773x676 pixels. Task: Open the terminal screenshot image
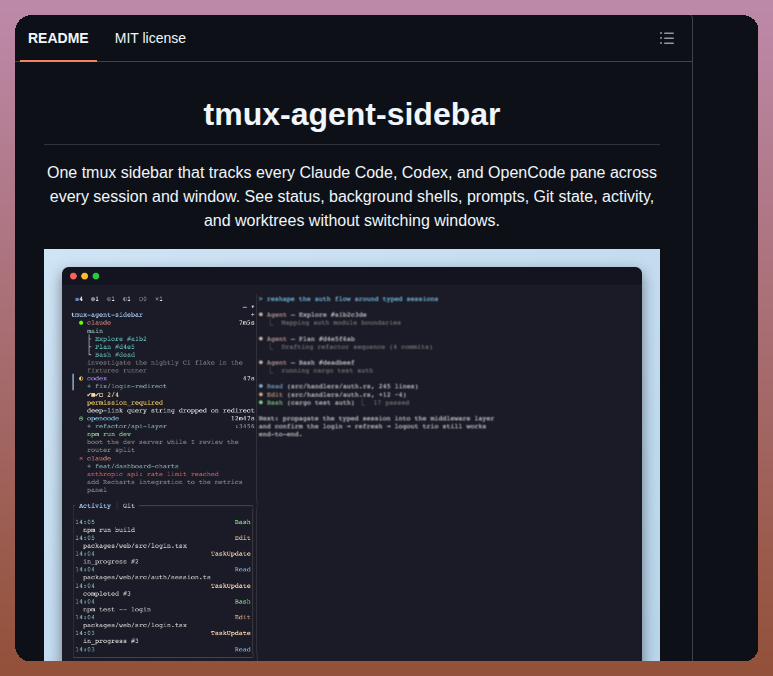pos(351,455)
